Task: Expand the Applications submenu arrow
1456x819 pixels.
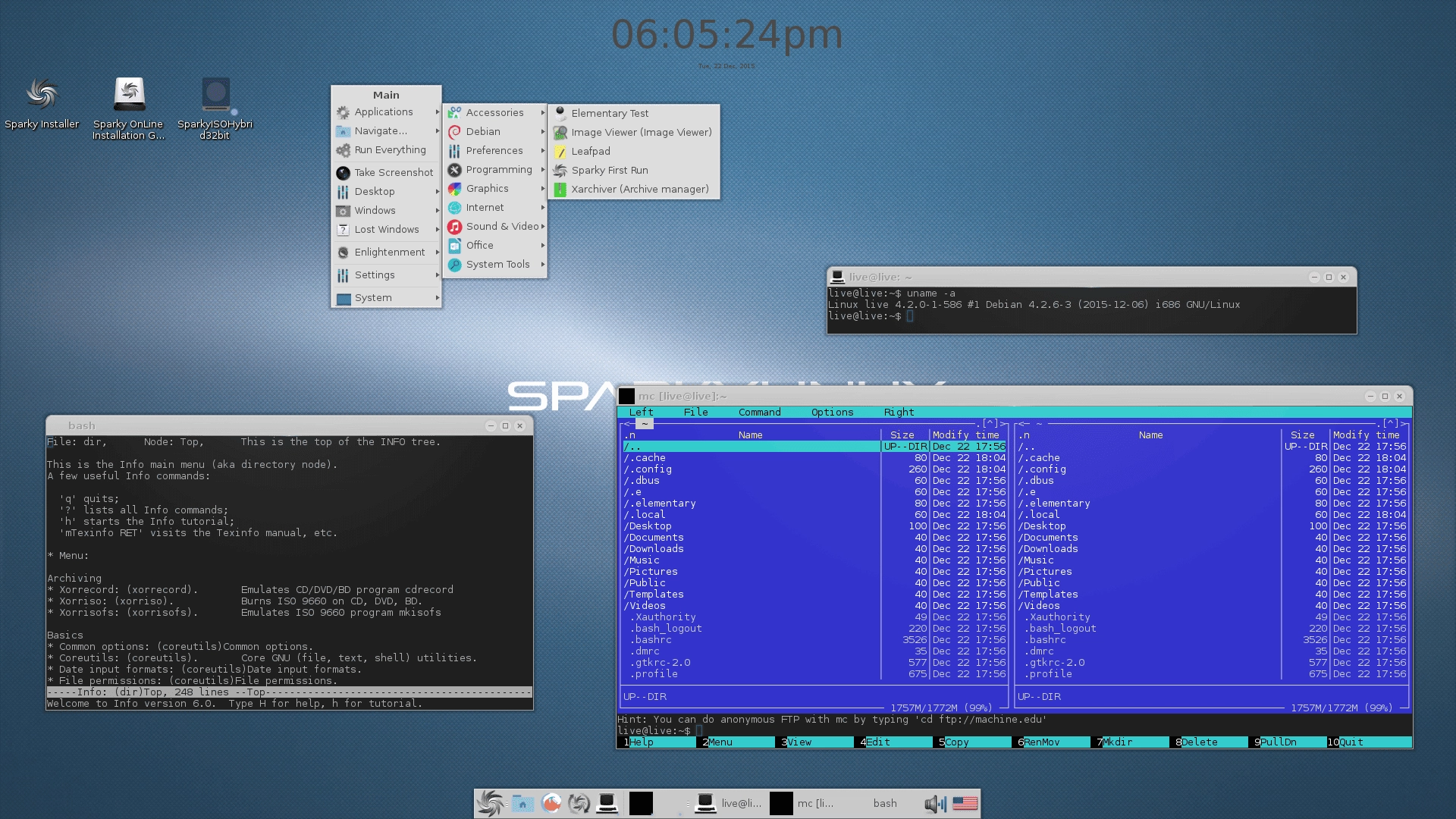Action: (438, 112)
